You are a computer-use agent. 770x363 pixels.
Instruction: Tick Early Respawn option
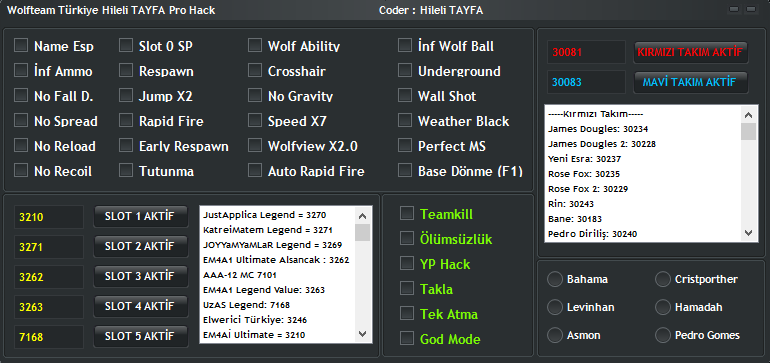click(x=126, y=146)
